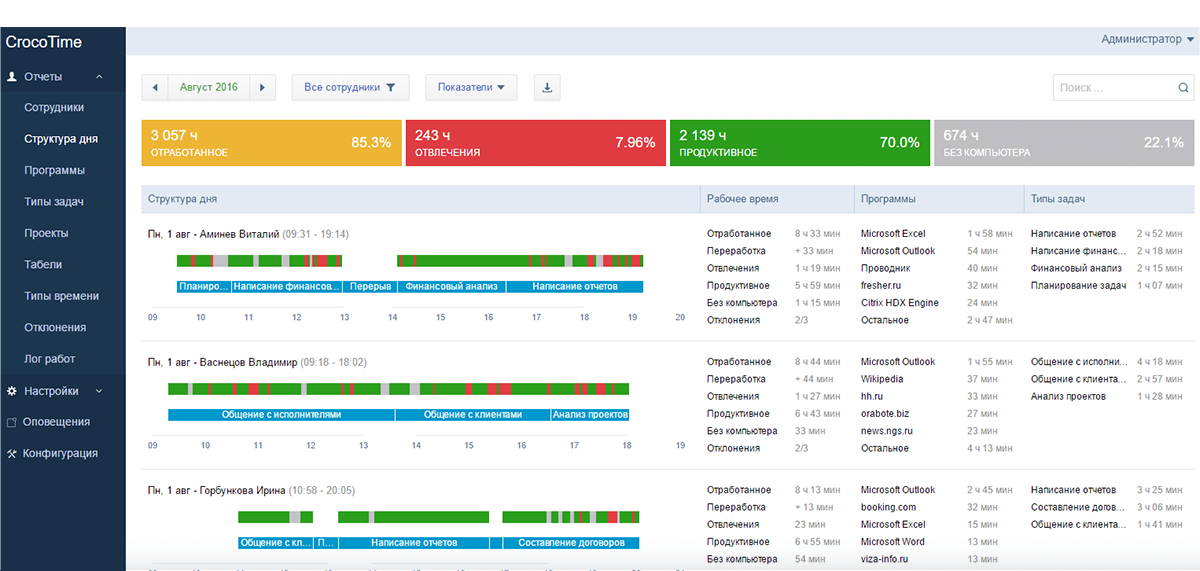Click the search magnifier icon
The height and width of the screenshot is (571, 1200).
1182,88
